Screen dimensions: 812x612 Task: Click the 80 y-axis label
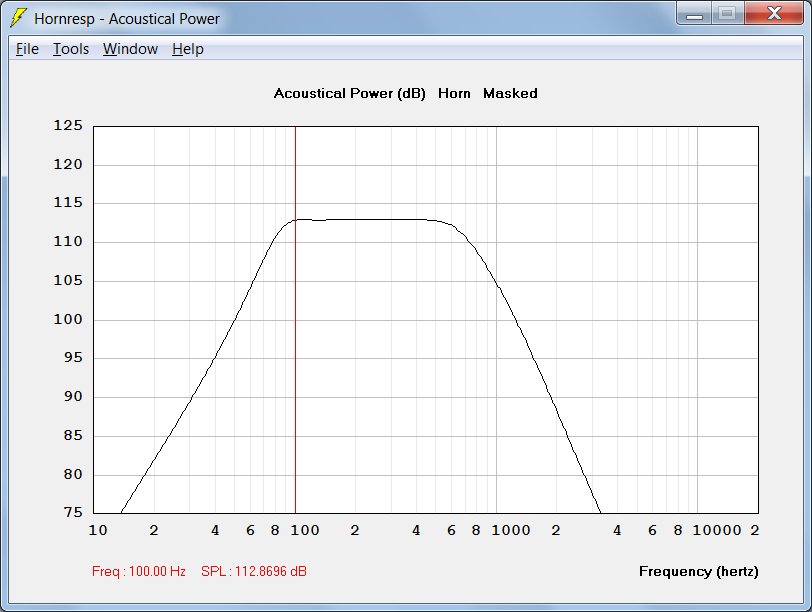click(x=73, y=474)
